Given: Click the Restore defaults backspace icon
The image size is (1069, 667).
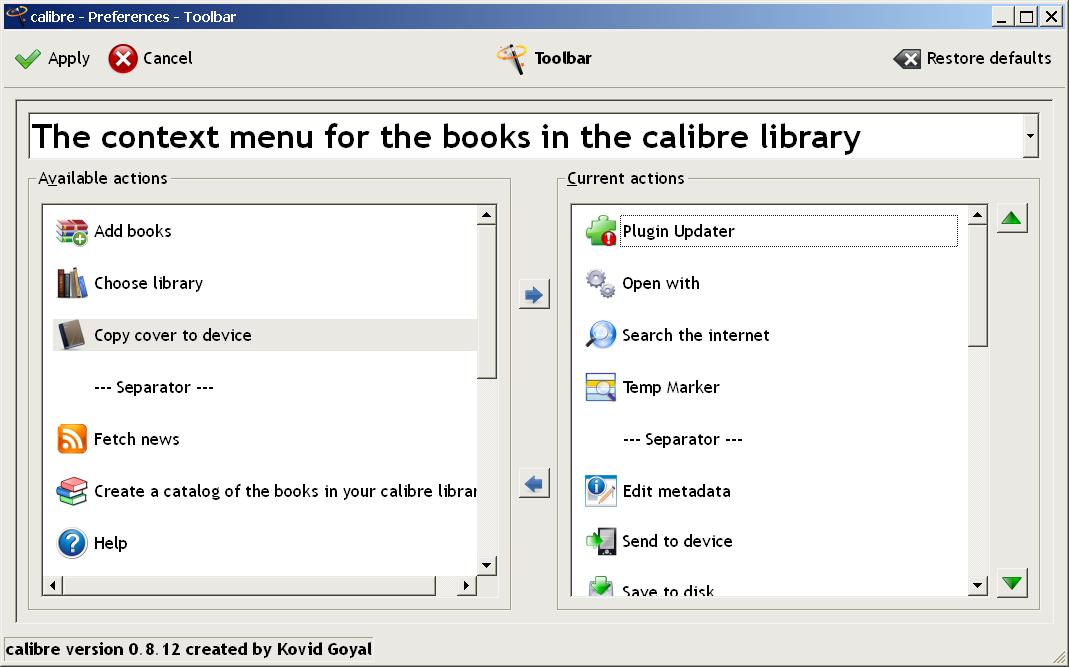Looking at the screenshot, I should click(x=907, y=59).
